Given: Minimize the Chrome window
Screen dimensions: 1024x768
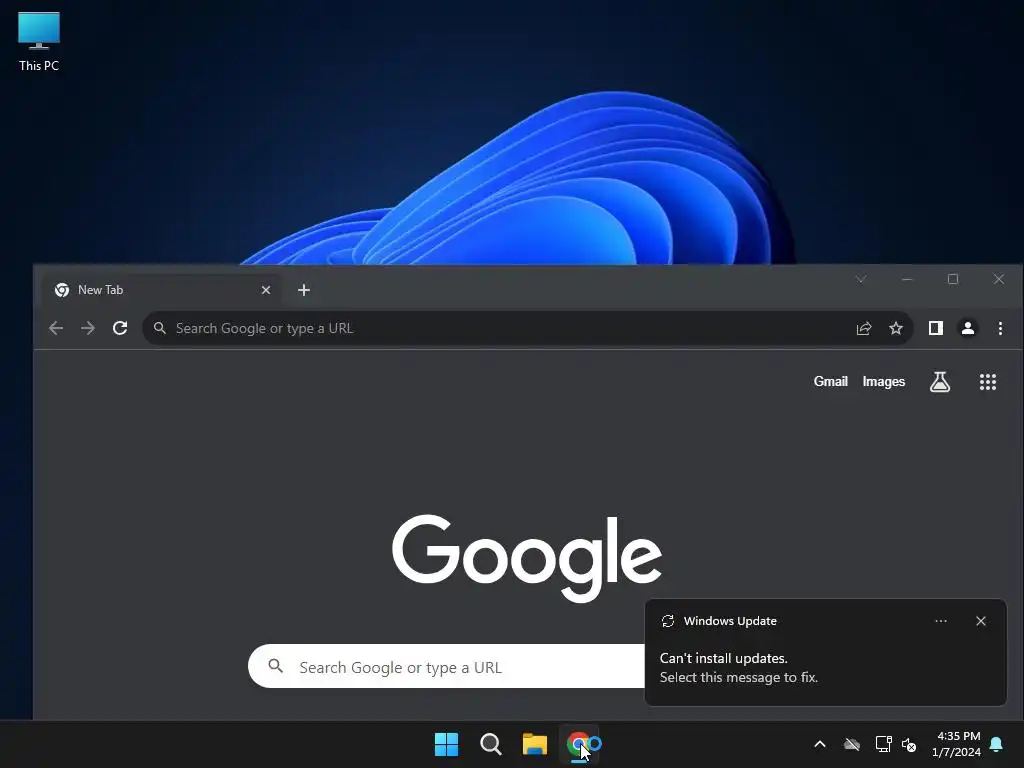Looking at the screenshot, I should pos(906,280).
